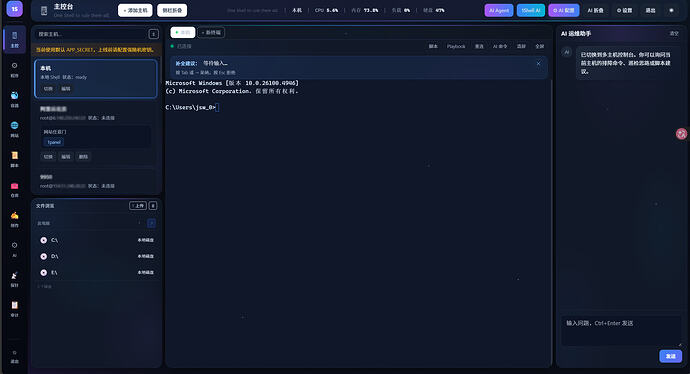Click the CPU 5.6% status value
Viewport: 690px width, 374px height.
(327, 10)
